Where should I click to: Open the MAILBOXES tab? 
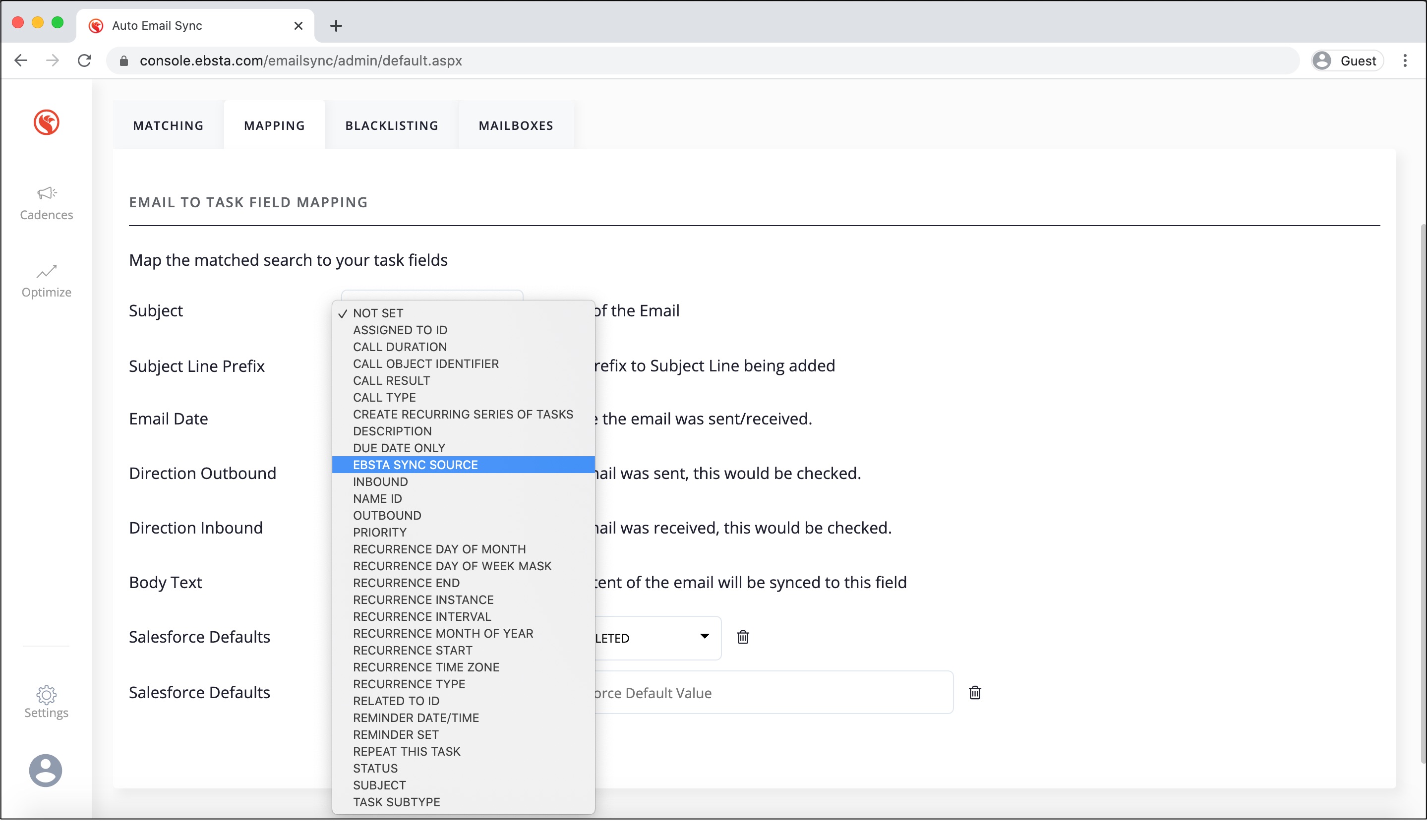pyautogui.click(x=516, y=126)
